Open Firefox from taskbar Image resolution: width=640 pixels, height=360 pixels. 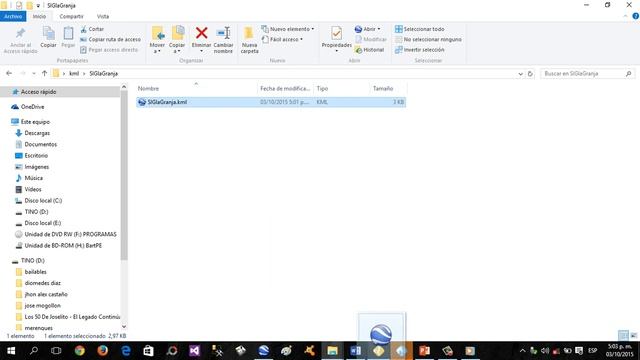102,351
